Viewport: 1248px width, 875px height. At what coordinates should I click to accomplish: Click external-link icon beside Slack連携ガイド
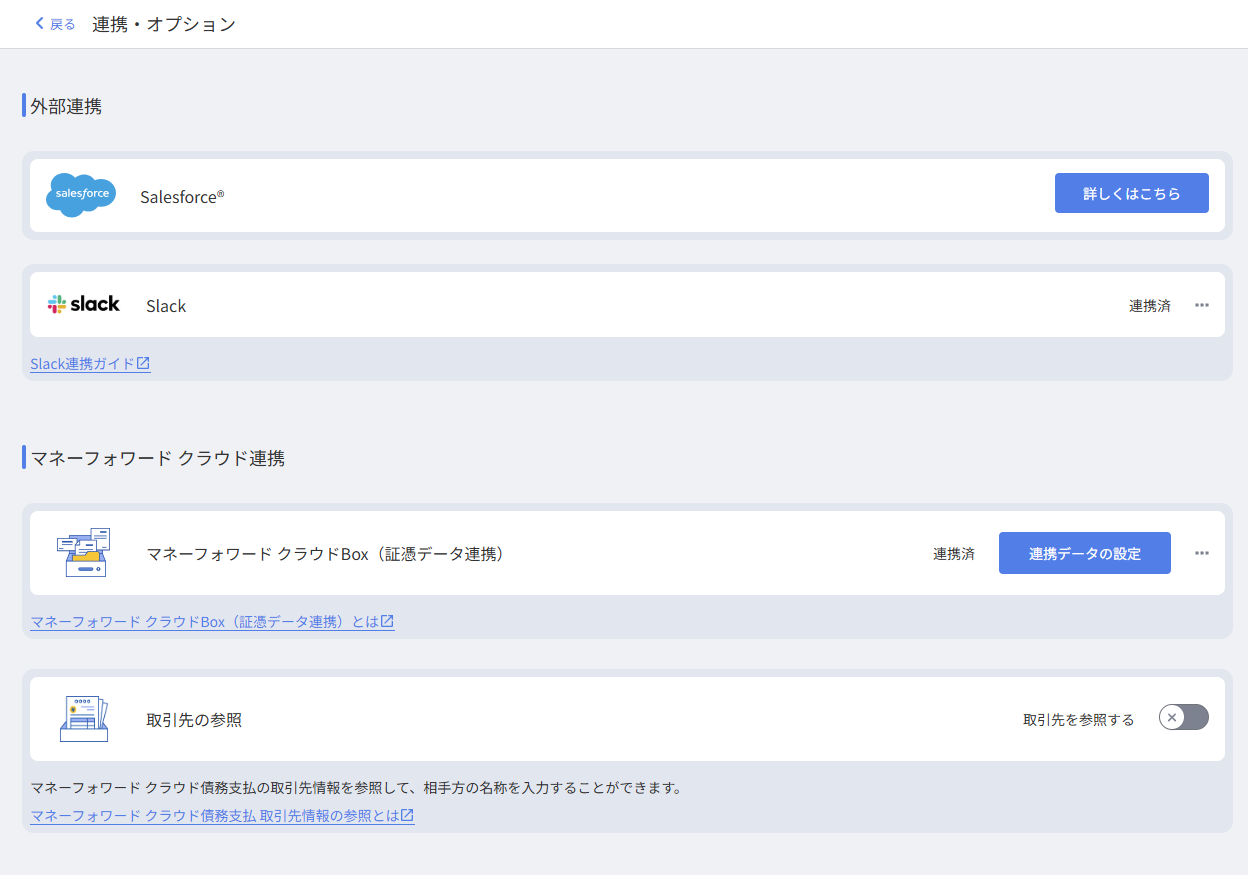pyautogui.click(x=143, y=364)
